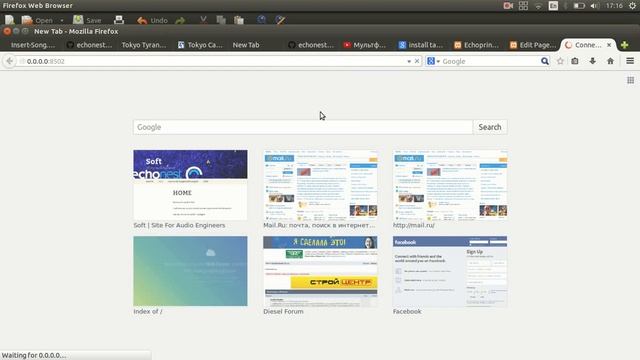Open the http://mail.ru/ thumbnail
This screenshot has width=640, height=360.
[x=450, y=185]
